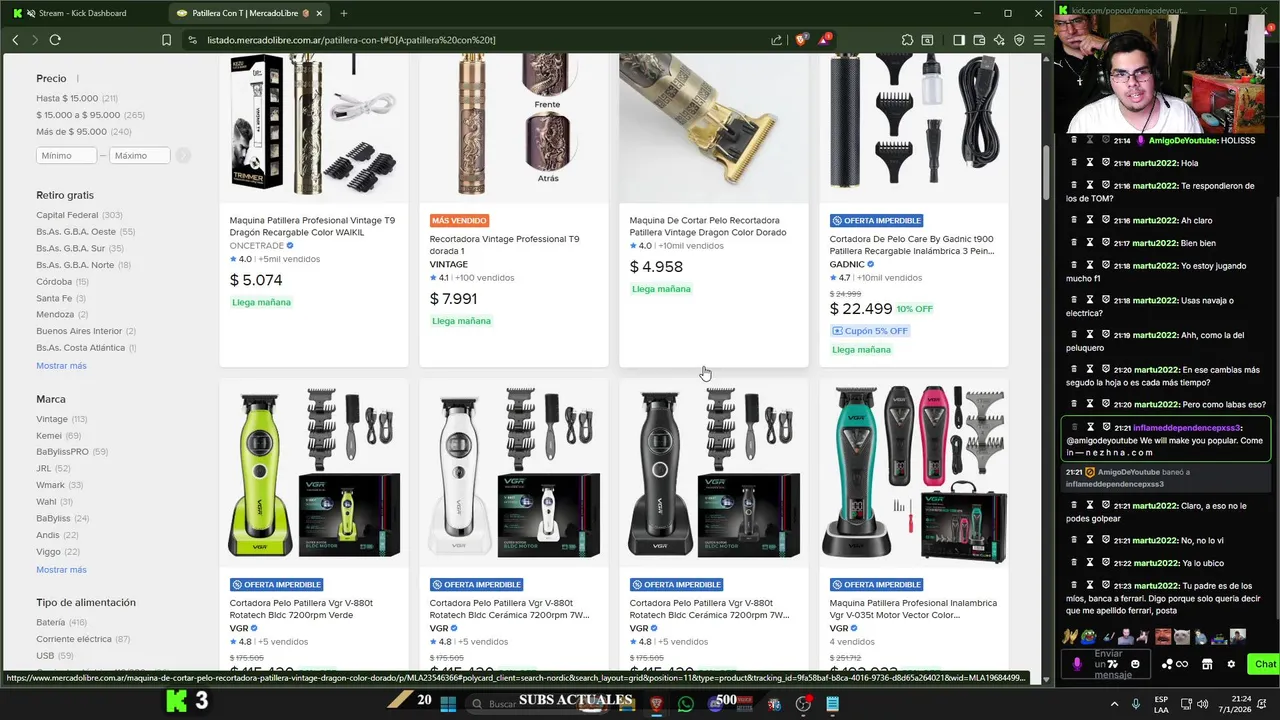Filter by brand Kemei

tap(60, 436)
